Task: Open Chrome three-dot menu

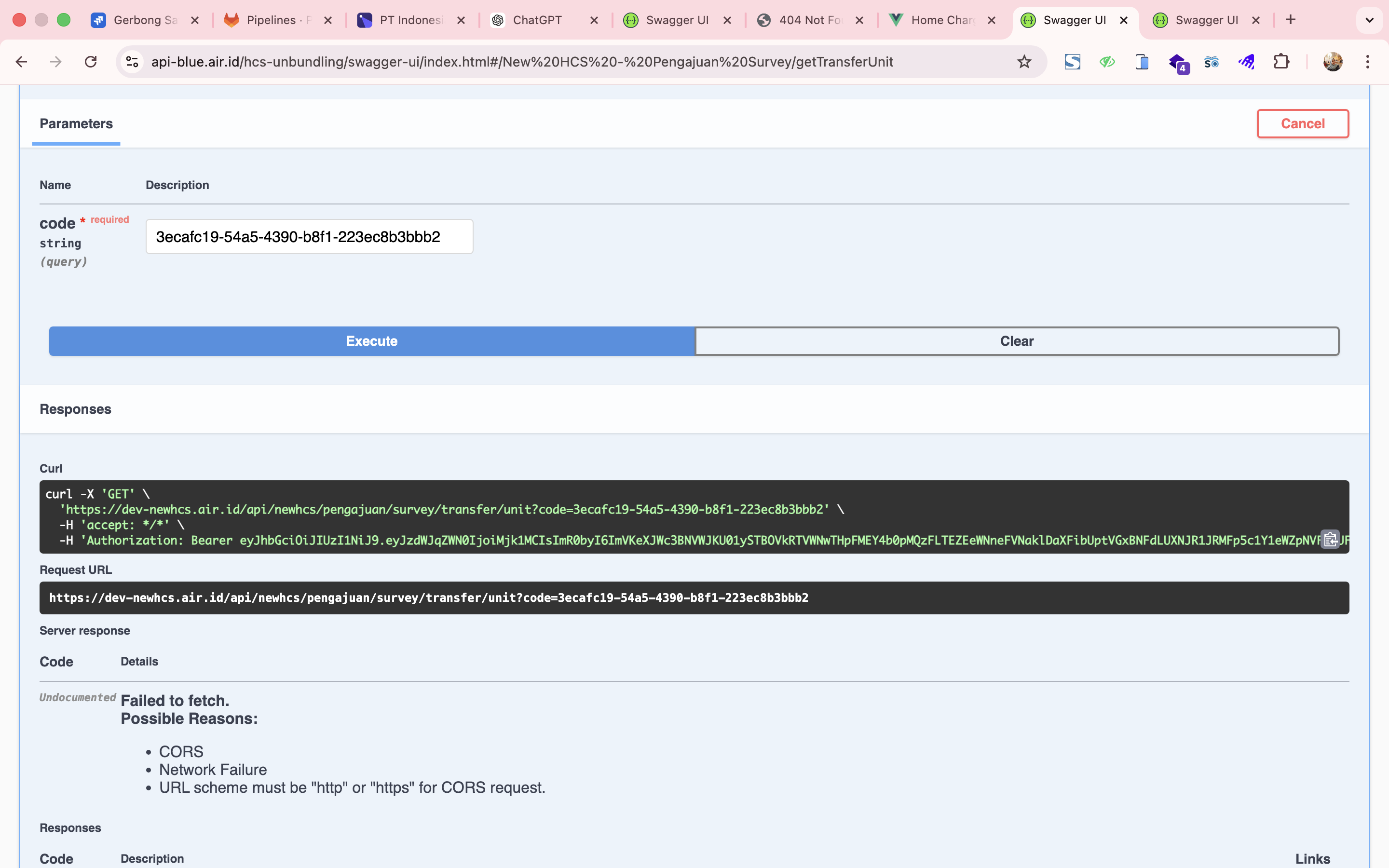Action: click(1368, 62)
